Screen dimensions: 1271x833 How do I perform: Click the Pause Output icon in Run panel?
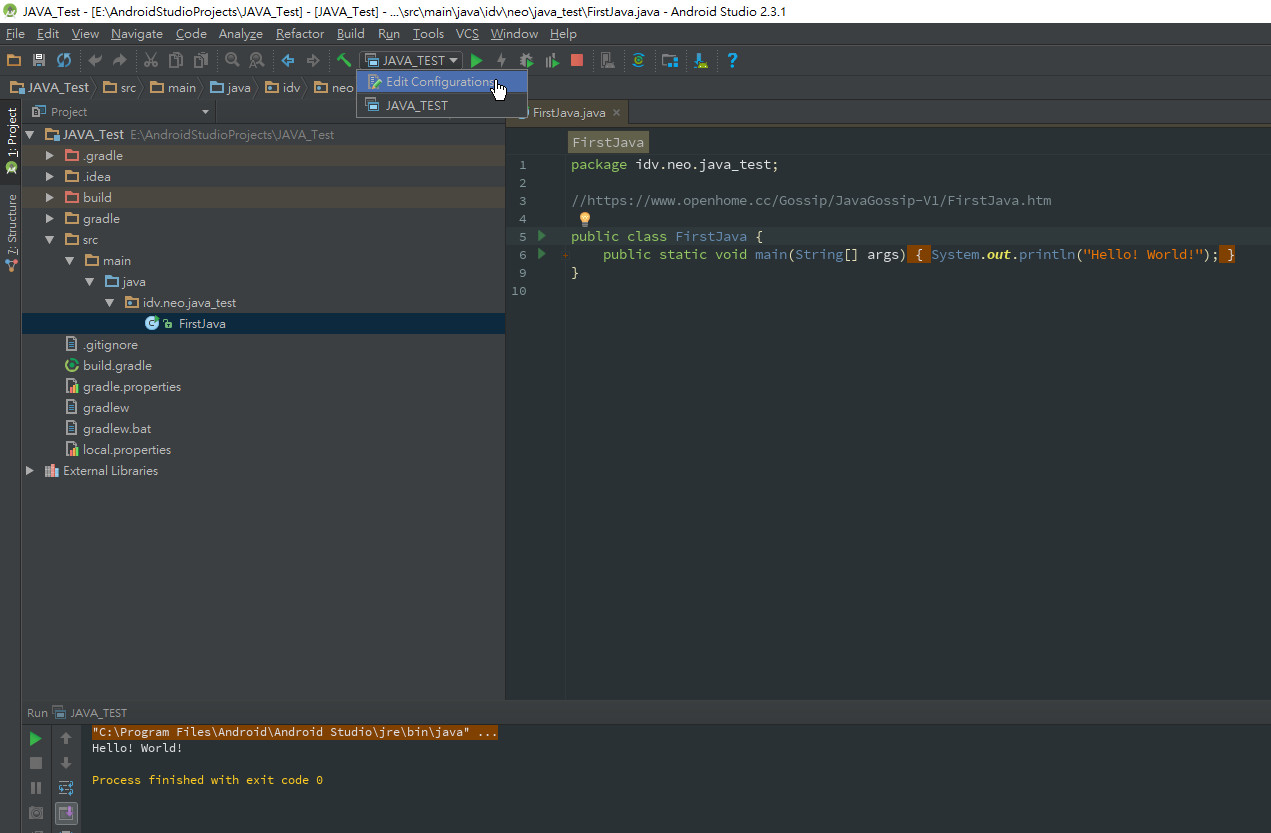pos(36,788)
